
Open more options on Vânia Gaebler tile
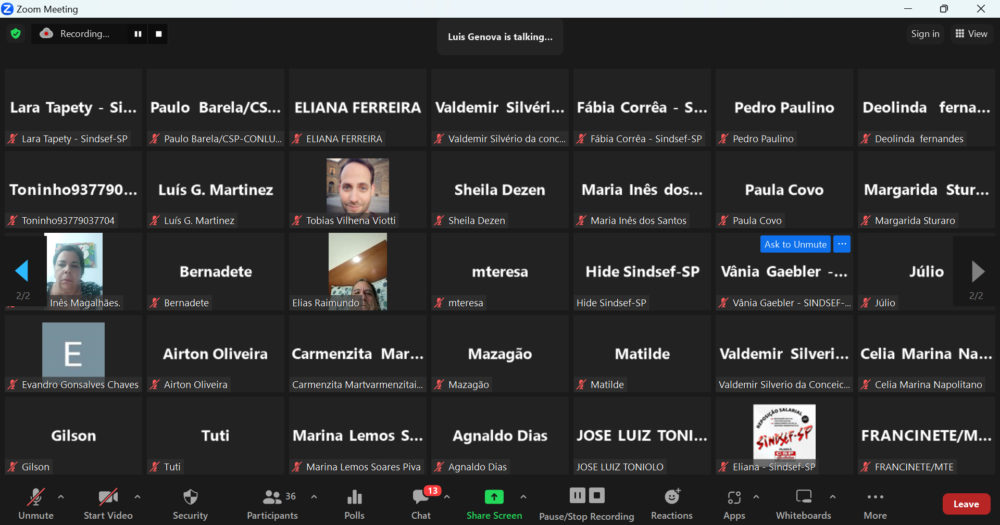842,244
